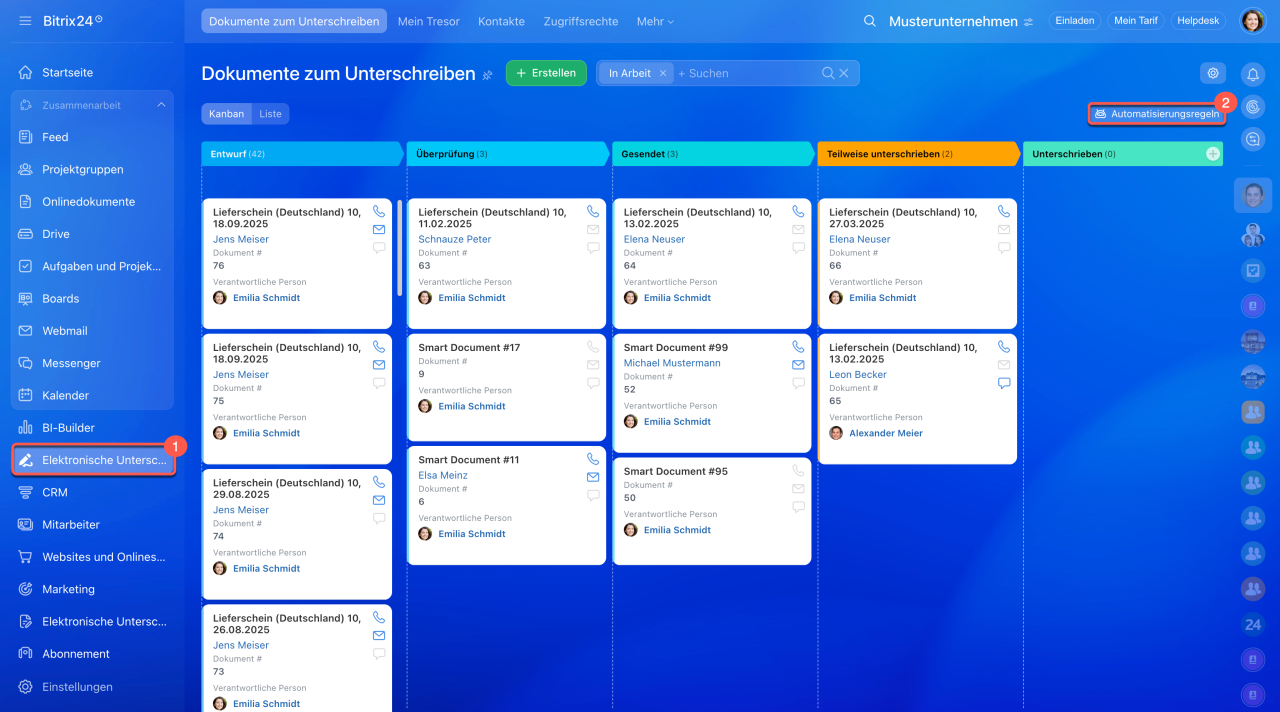Collapse the Zusammenarbeit sidebar section
The width and height of the screenshot is (1280, 712).
pos(161,105)
